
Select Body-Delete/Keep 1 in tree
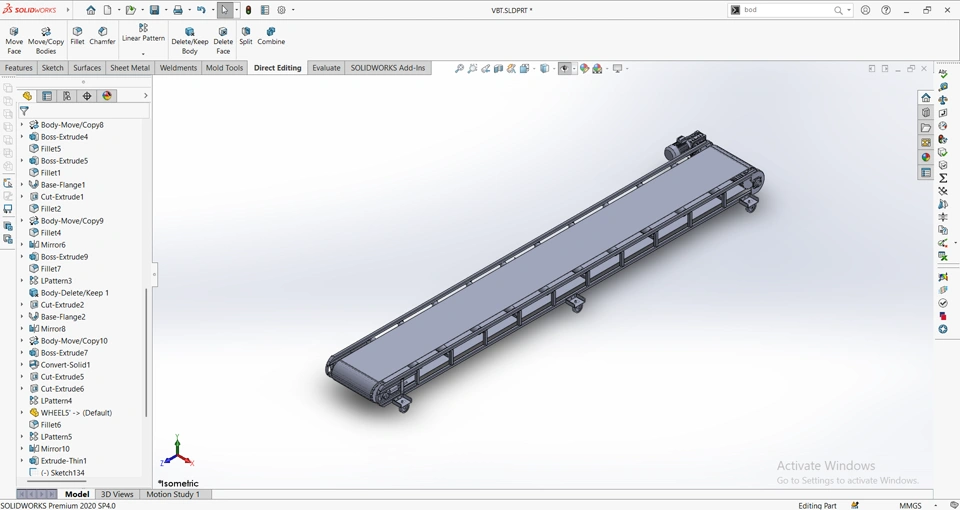75,293
